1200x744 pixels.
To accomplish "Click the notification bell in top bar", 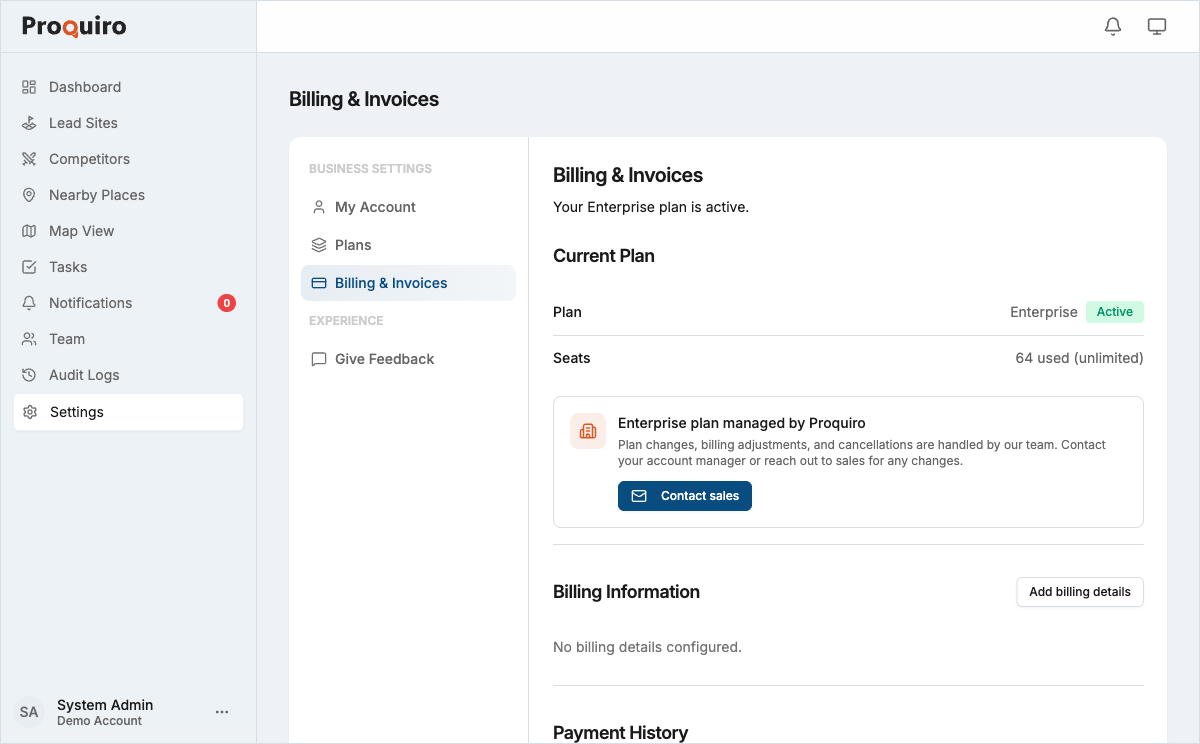I will click(x=1112, y=26).
